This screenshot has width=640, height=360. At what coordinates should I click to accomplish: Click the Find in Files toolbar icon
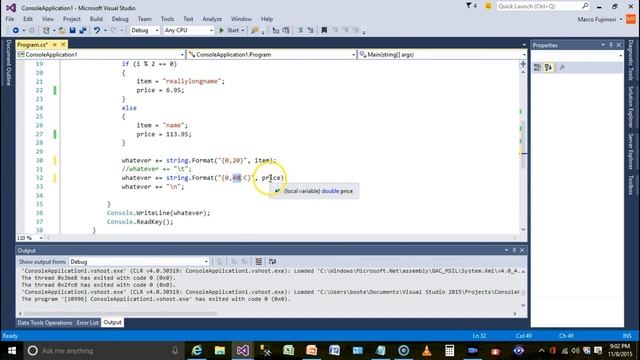(255, 30)
